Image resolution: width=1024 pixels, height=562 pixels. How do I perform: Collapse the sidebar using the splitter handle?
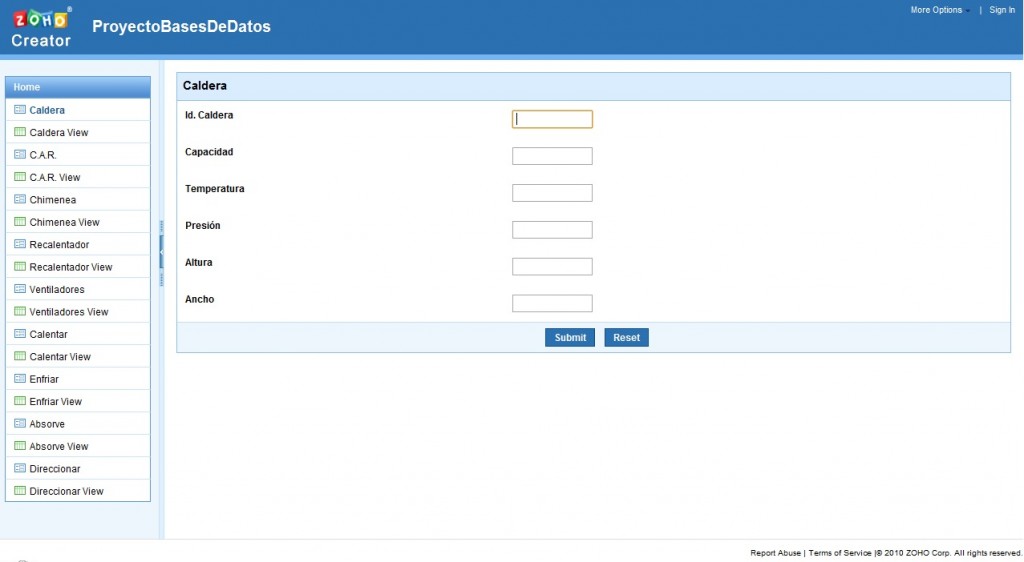(x=160, y=254)
